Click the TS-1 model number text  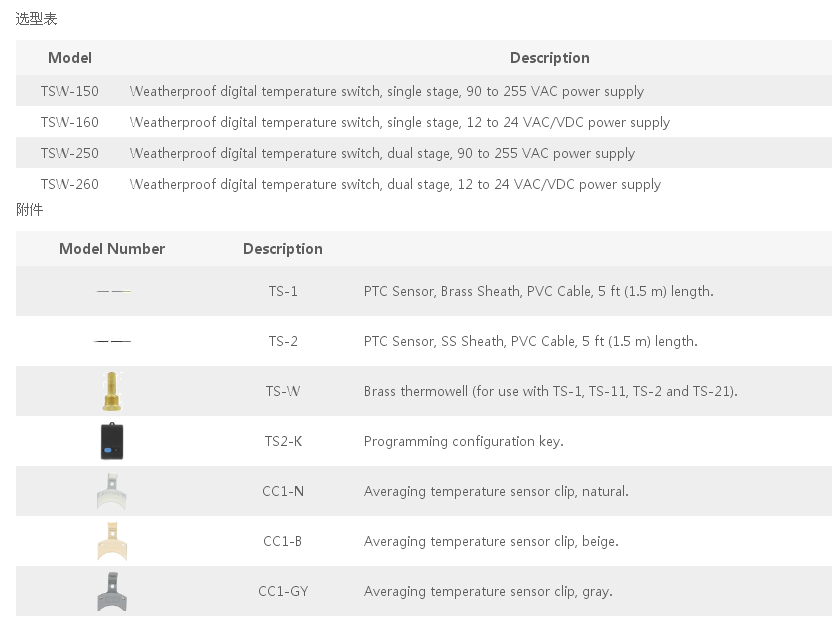(283, 291)
